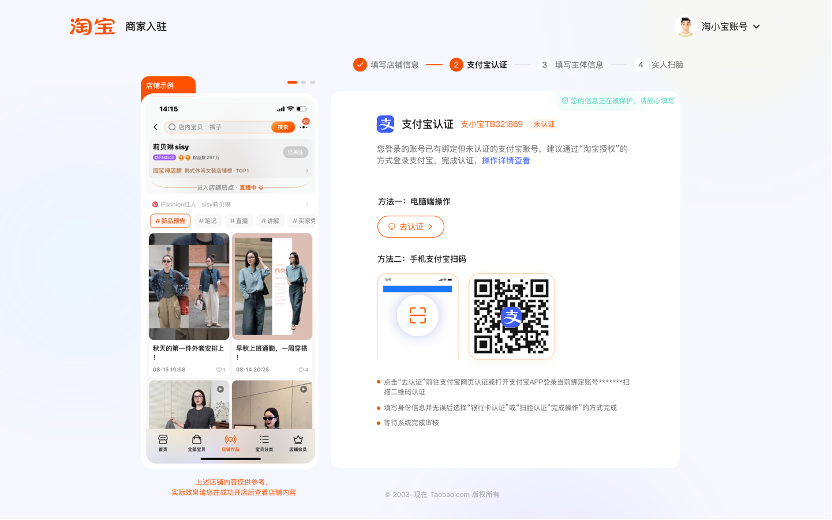Viewport: 832px width, 520px height.
Task: Click the 未认证 status badge
Action: click(x=544, y=124)
